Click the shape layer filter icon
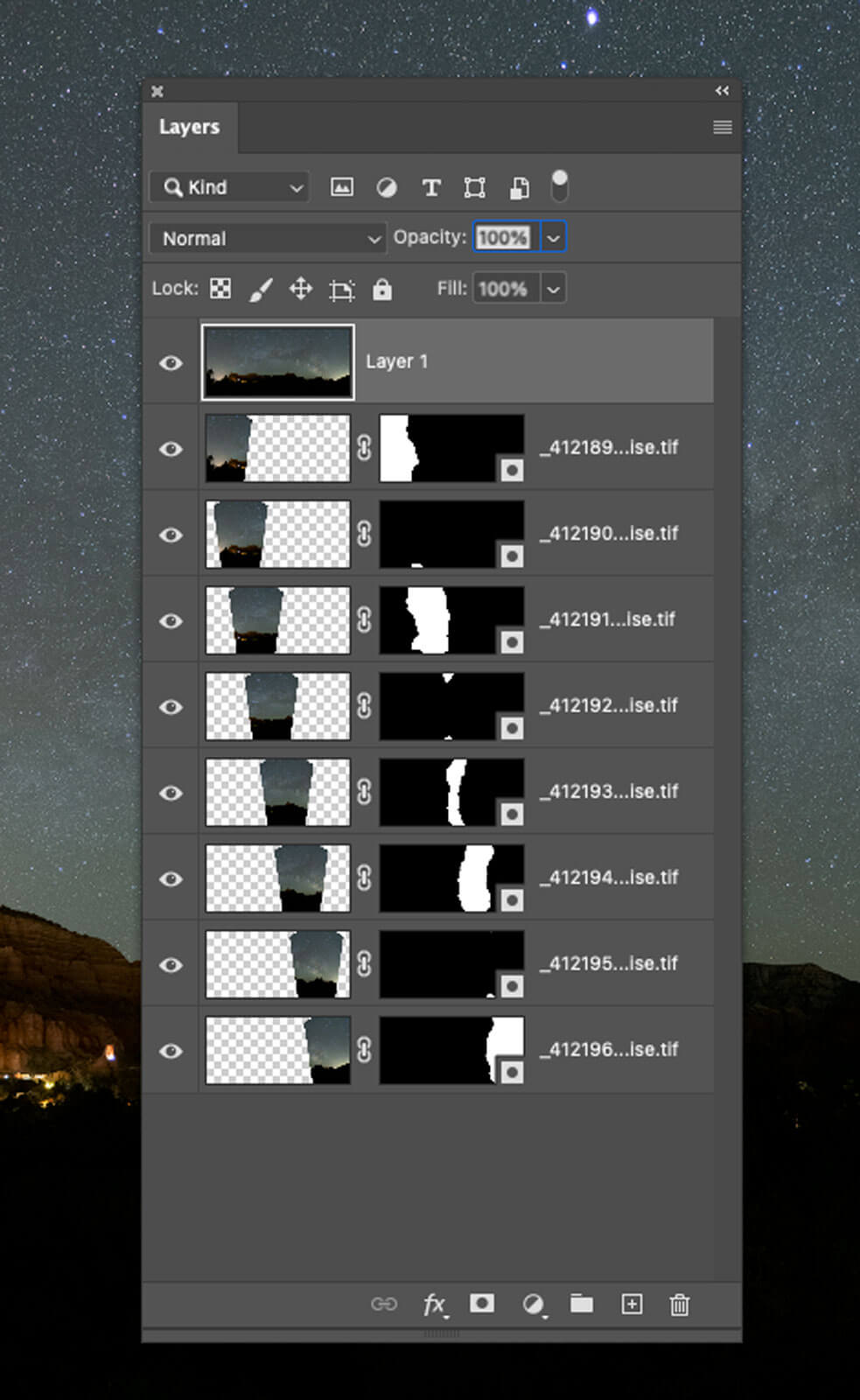This screenshot has height=1400, width=860. tap(474, 187)
